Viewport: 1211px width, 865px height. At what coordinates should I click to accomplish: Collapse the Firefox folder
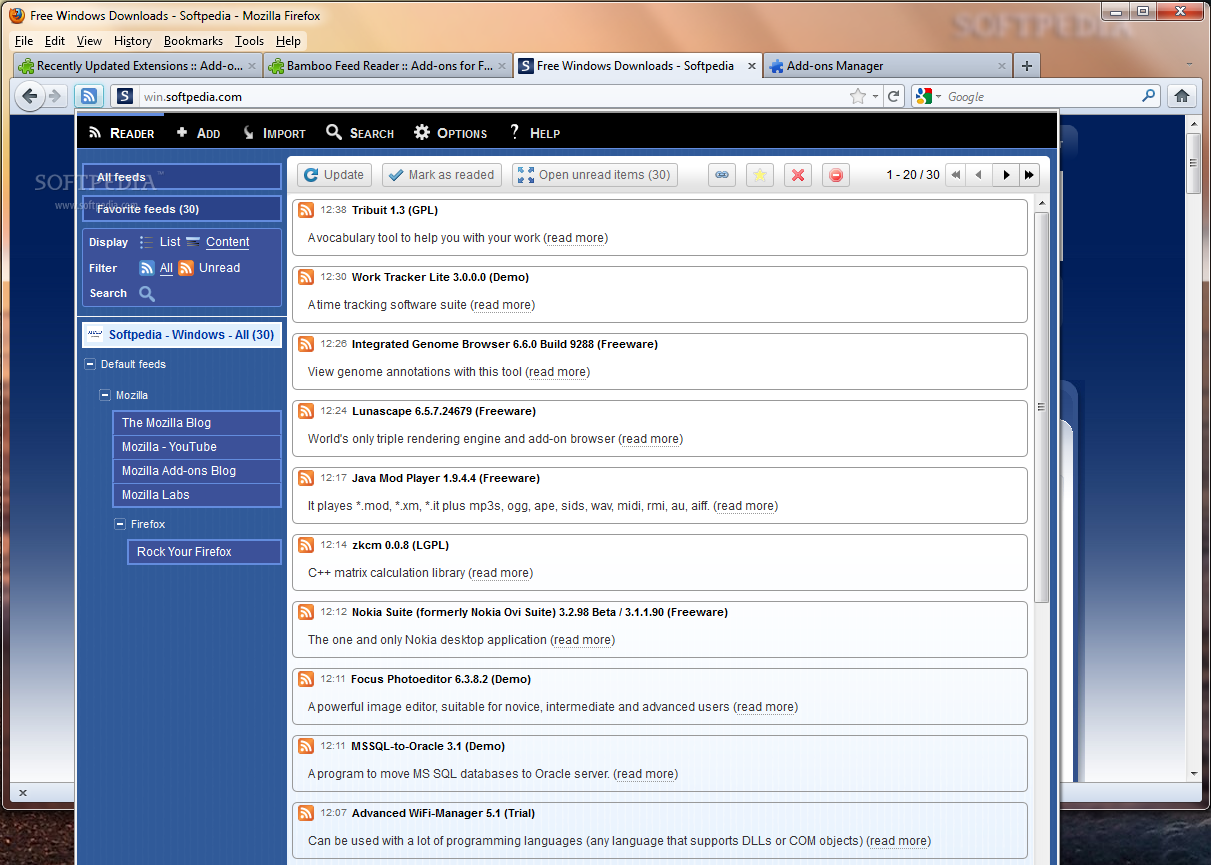coord(120,525)
